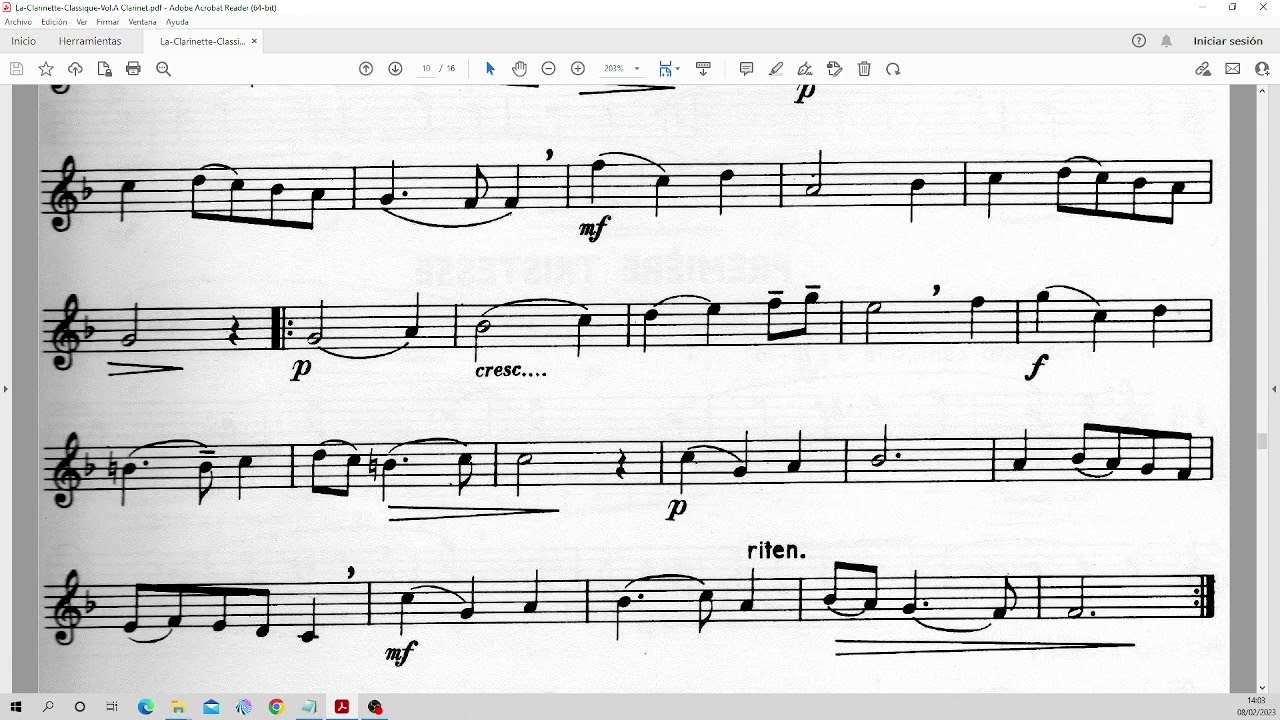Select the highlight text tool
Image resolution: width=1280 pixels, height=720 pixels.
coord(776,69)
